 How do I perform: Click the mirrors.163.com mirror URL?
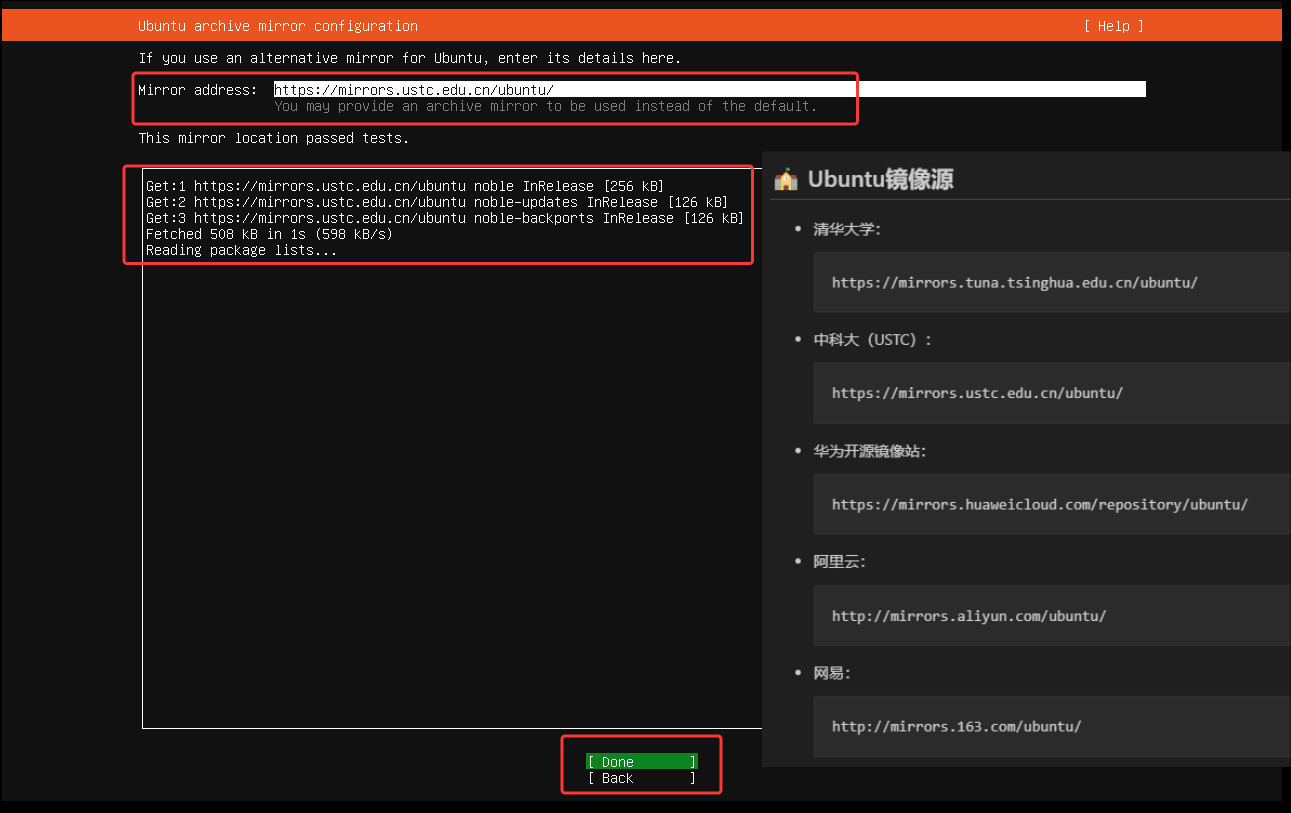(956, 726)
